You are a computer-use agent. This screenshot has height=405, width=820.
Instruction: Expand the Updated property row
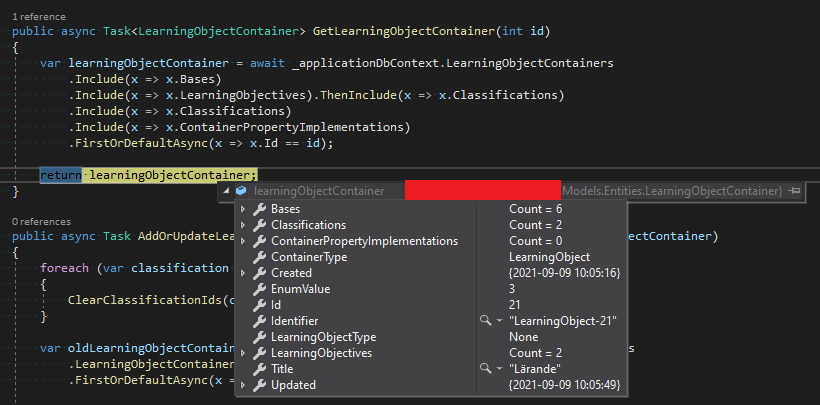click(x=243, y=385)
